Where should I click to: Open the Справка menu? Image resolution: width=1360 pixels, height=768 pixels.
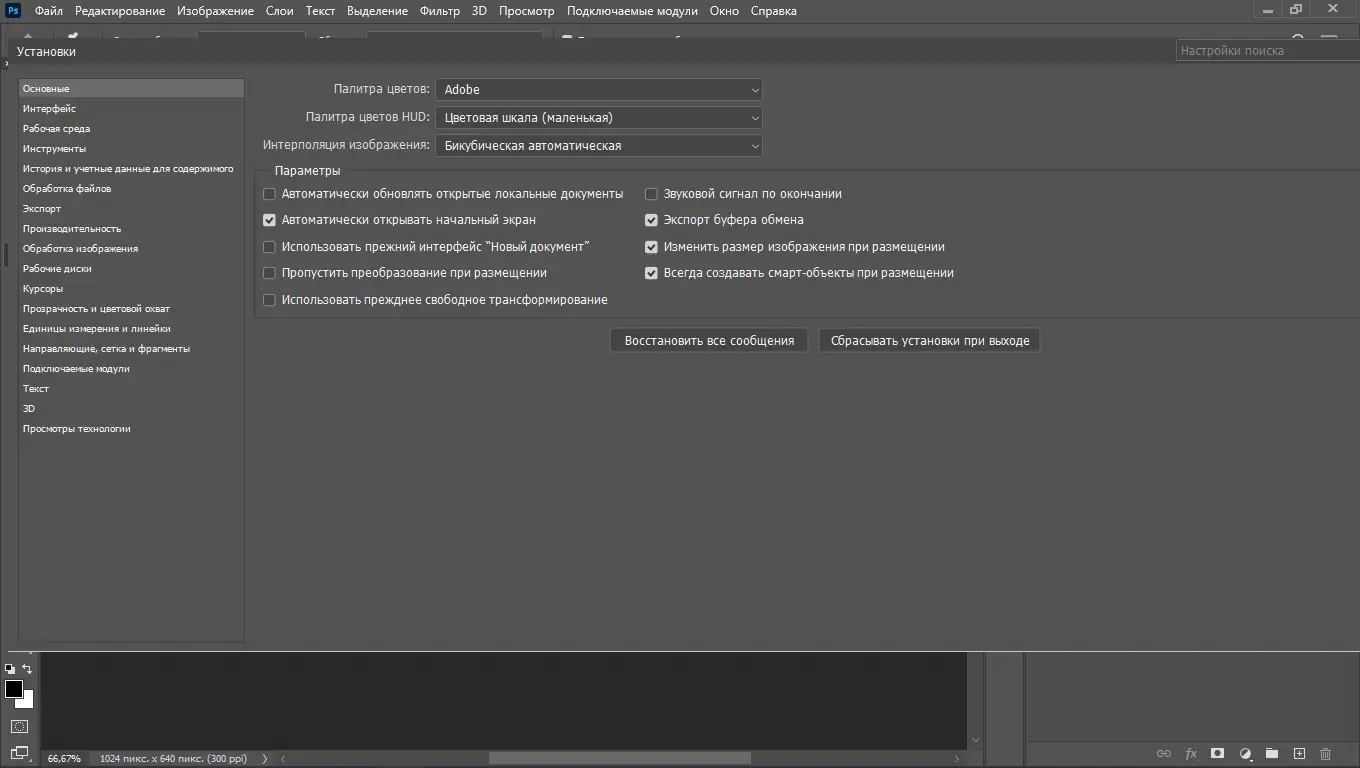774,11
